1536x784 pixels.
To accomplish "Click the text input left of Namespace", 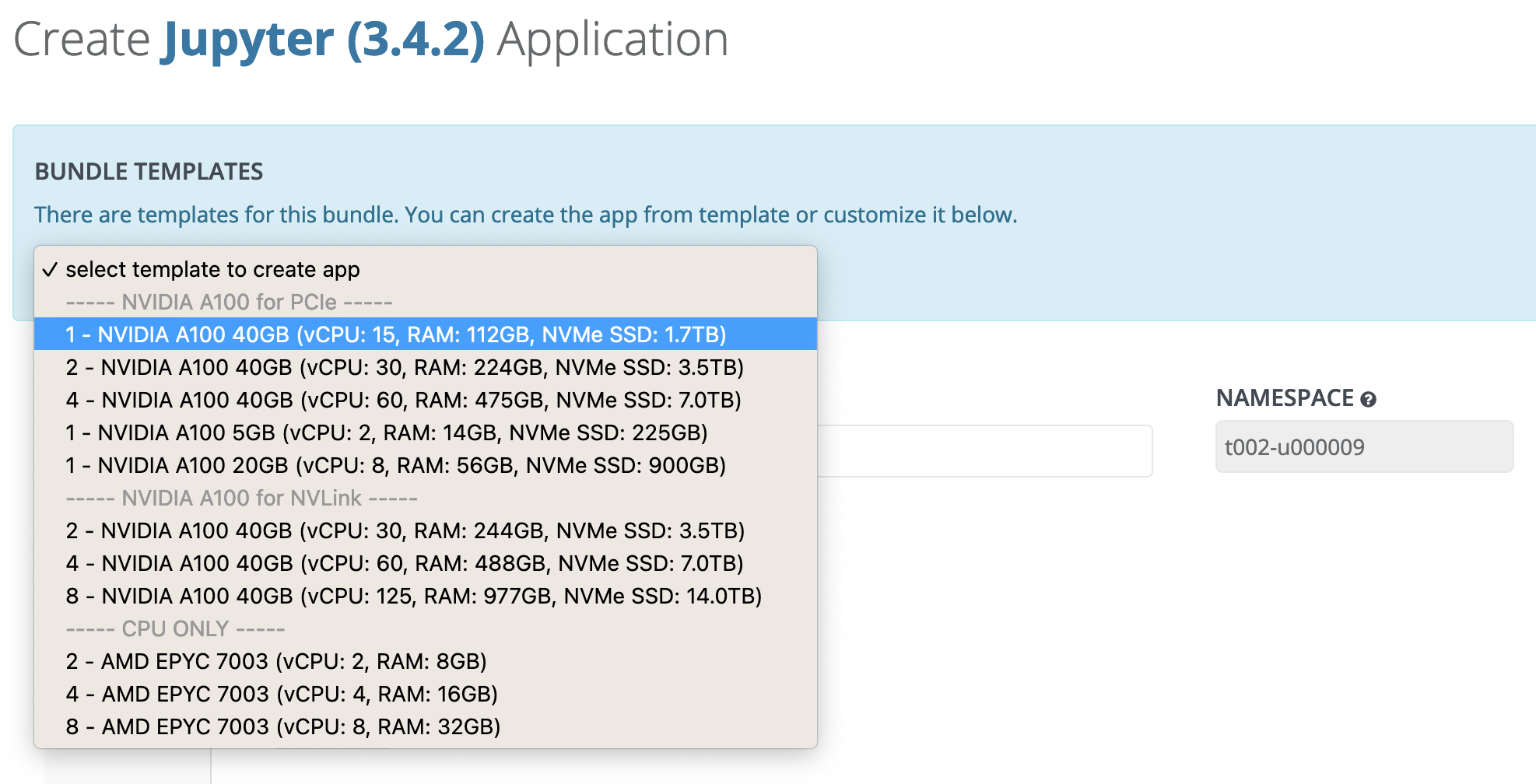I will point(984,450).
